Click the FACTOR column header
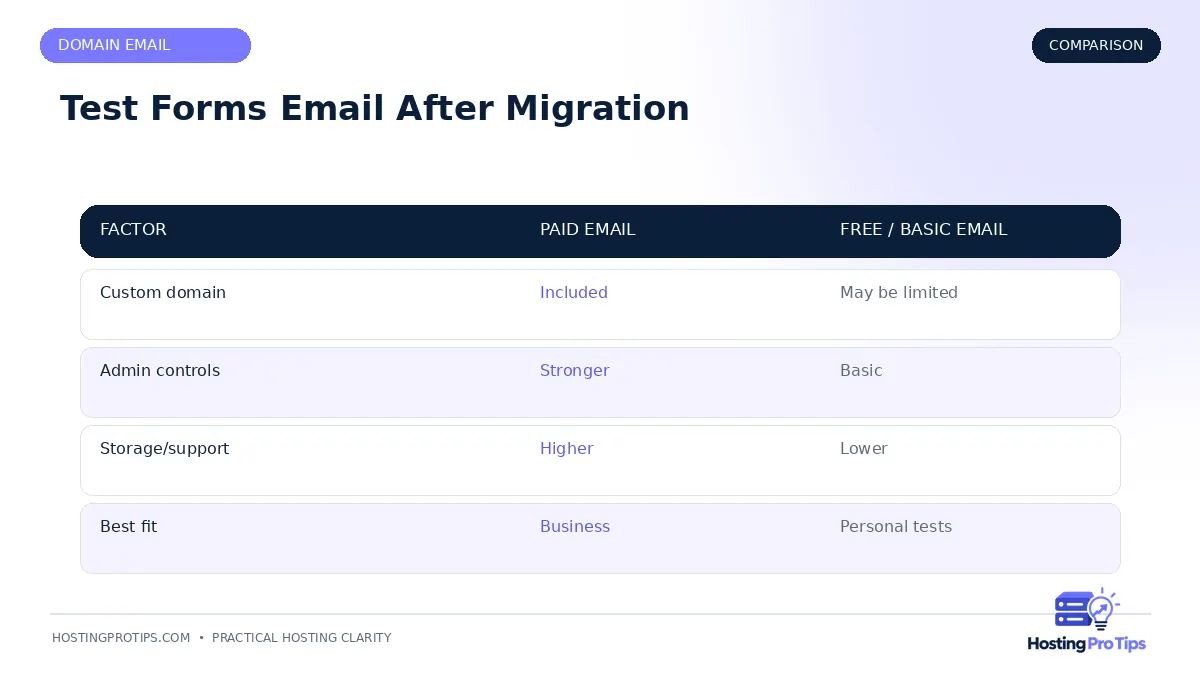The height and width of the screenshot is (675, 1200). [133, 229]
